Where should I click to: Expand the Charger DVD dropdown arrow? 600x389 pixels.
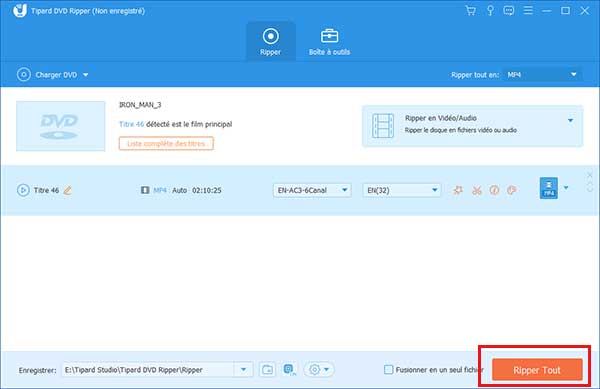(86, 75)
